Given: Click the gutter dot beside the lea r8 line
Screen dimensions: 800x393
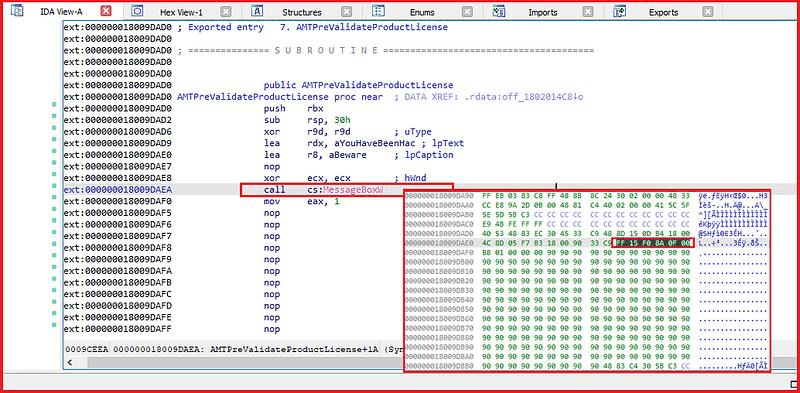Looking at the screenshot, I should 54,151.
